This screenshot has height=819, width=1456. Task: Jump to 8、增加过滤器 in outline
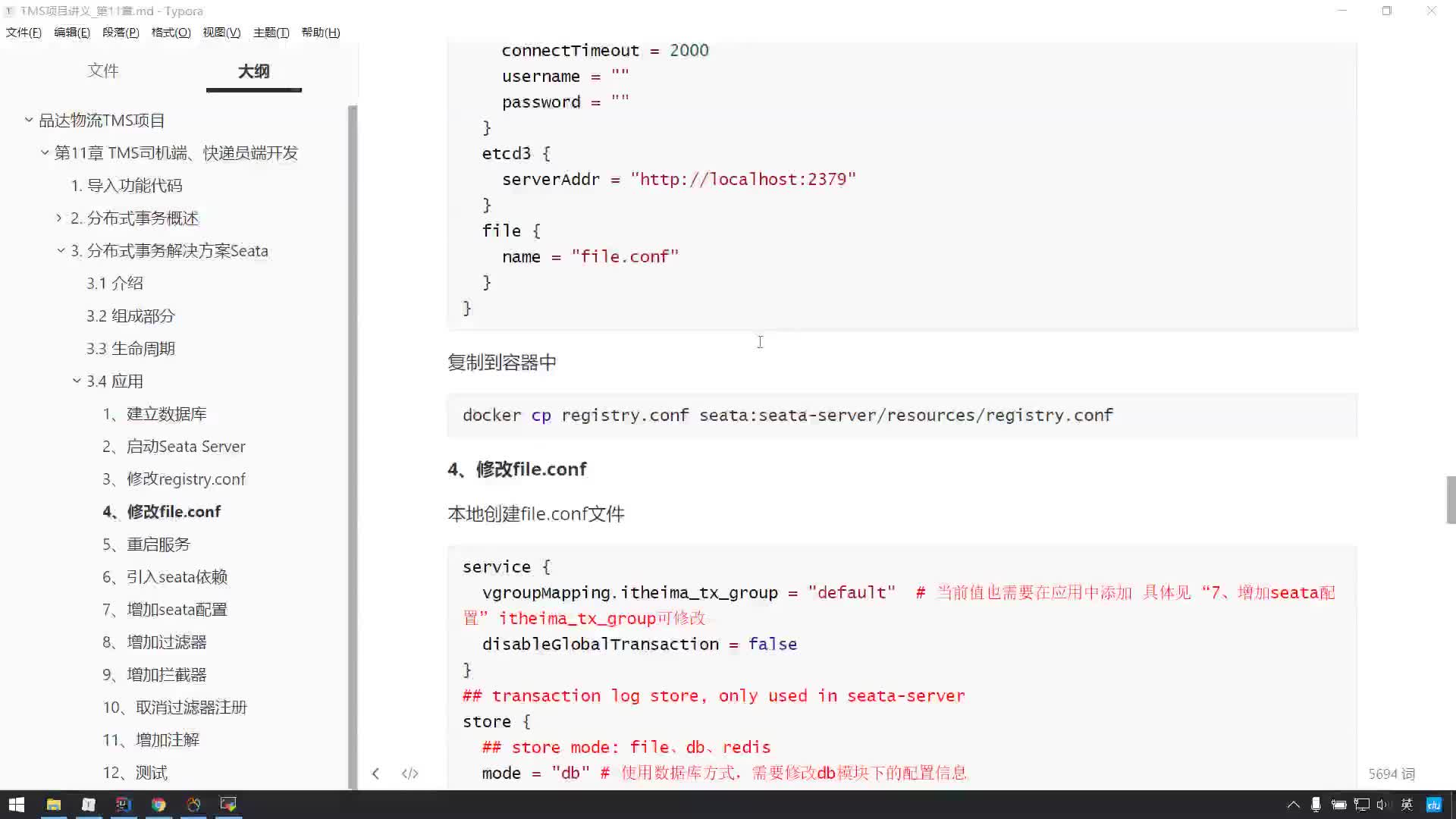[x=155, y=642]
